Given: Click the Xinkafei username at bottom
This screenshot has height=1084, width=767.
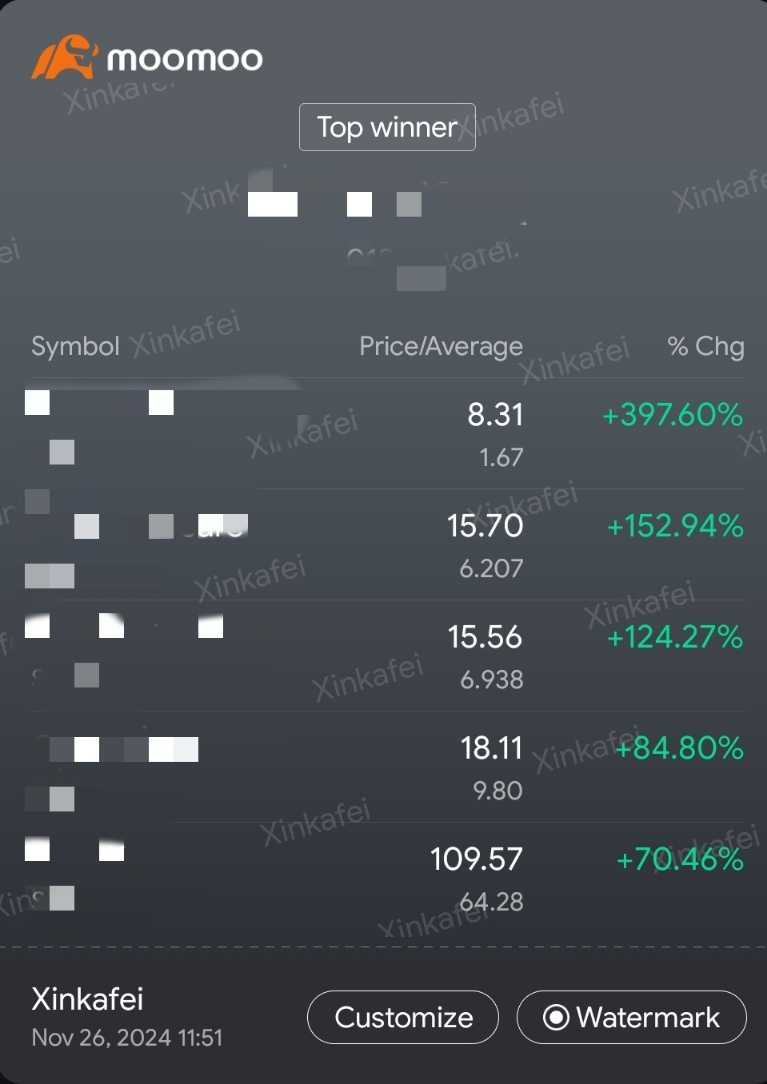Looking at the screenshot, I should (87, 999).
